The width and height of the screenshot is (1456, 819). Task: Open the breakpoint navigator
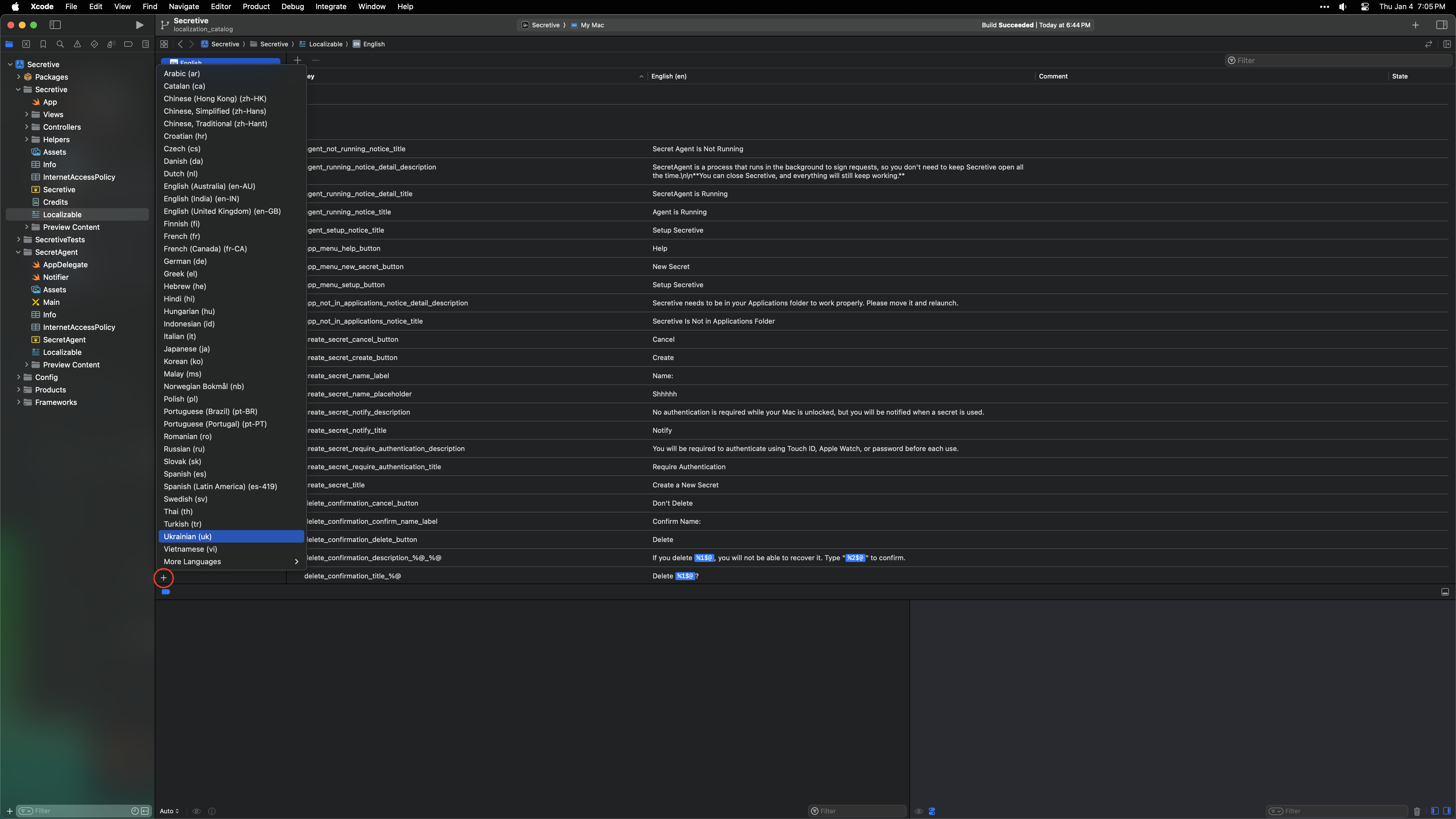[x=128, y=44]
